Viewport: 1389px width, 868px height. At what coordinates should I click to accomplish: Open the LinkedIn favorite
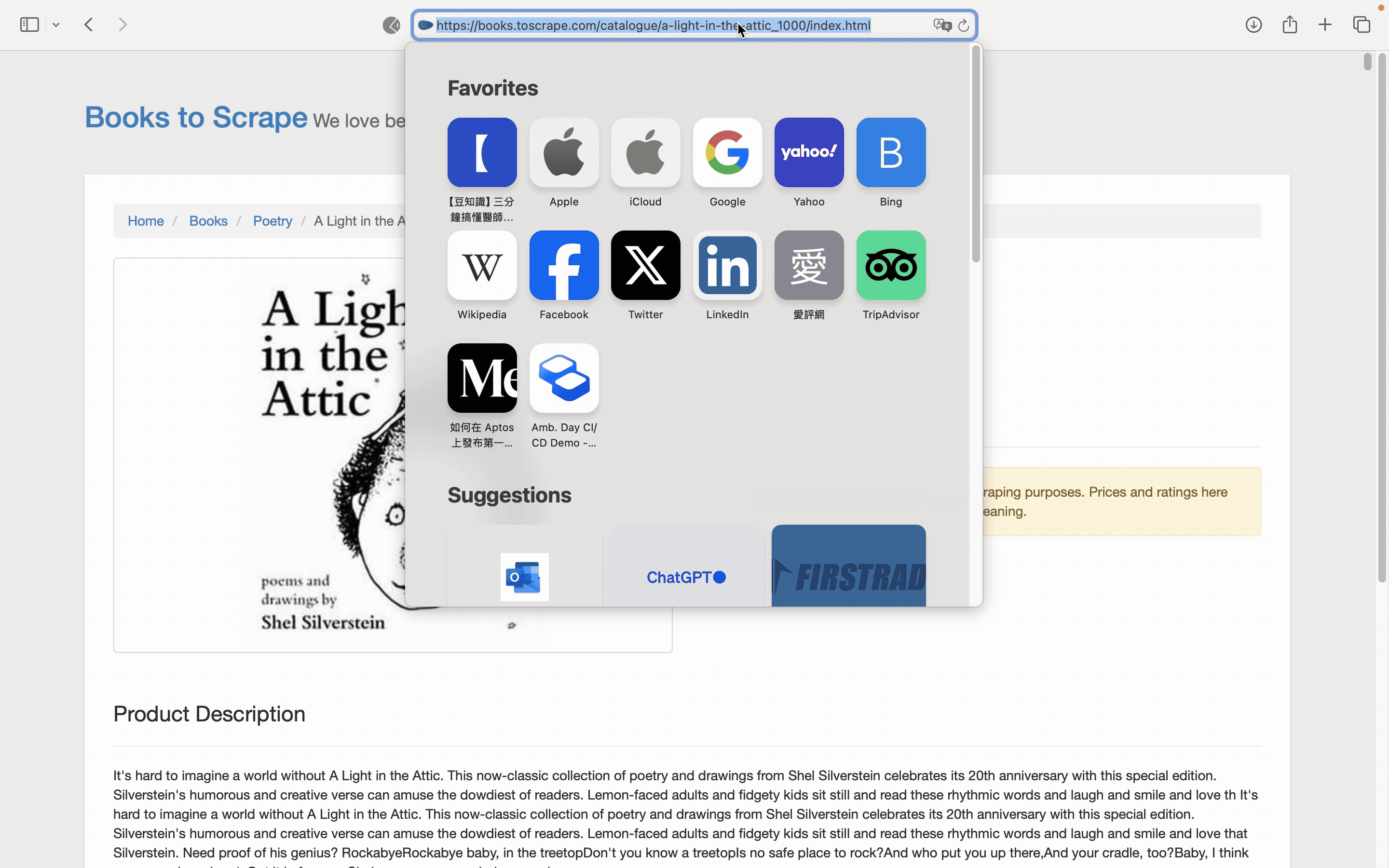pos(727,265)
